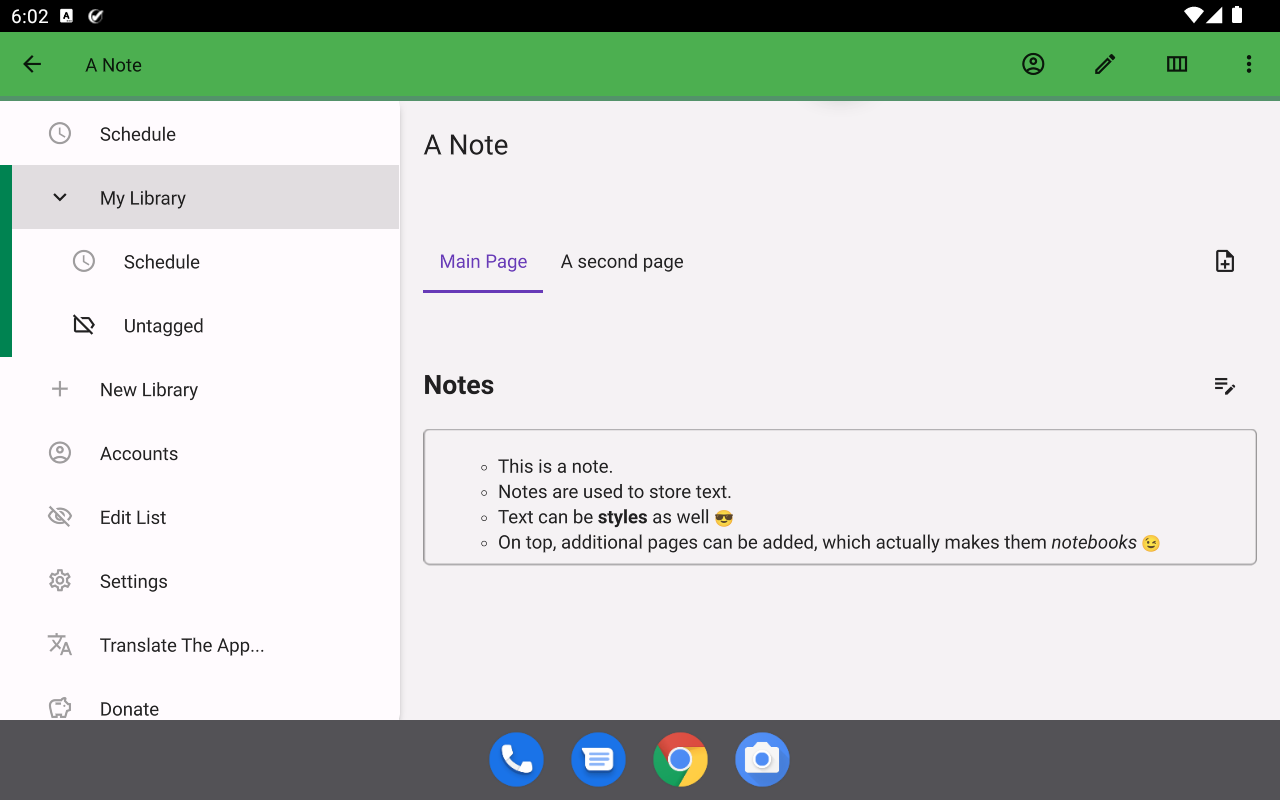
Task: Switch to the Main Page tab
Action: tap(483, 262)
